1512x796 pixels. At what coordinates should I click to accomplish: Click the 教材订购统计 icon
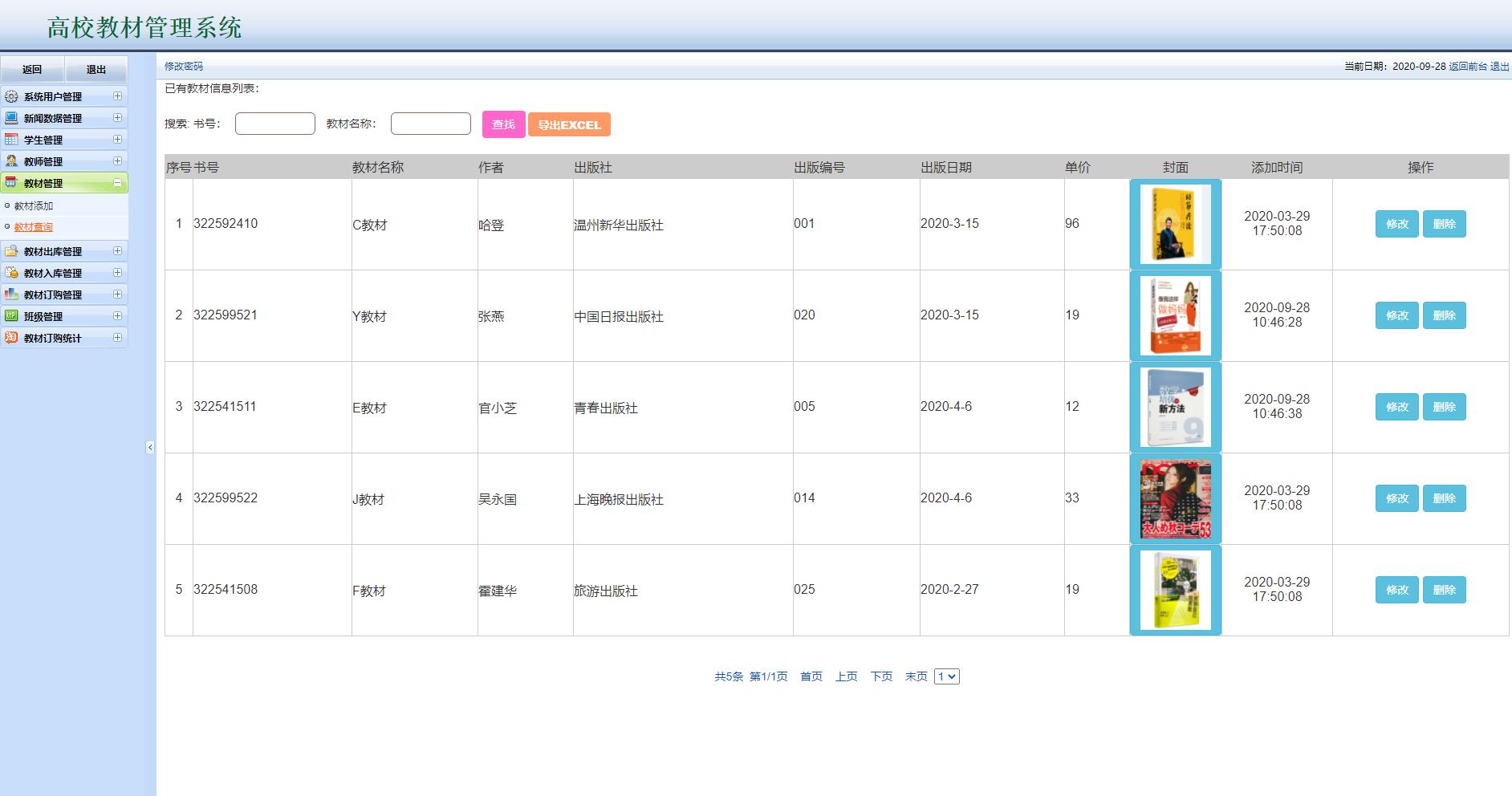click(11, 338)
